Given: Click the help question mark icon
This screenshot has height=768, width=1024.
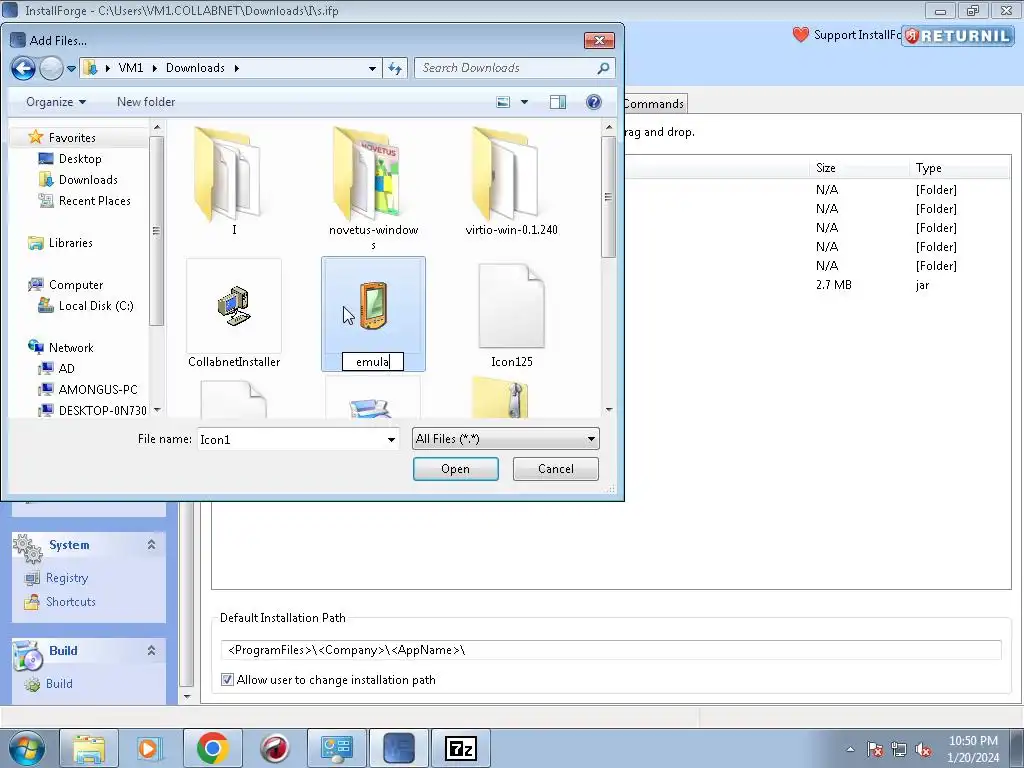Looking at the screenshot, I should click(594, 102).
